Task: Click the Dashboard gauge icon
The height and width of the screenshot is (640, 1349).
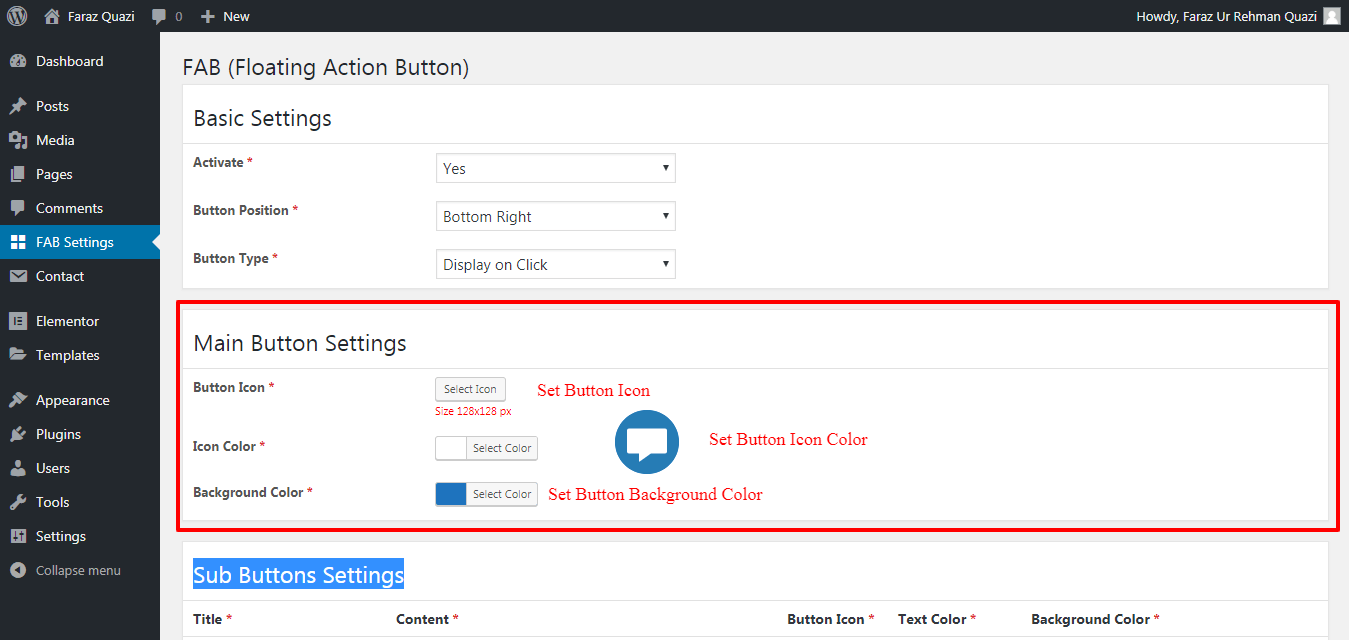Action: point(17,61)
